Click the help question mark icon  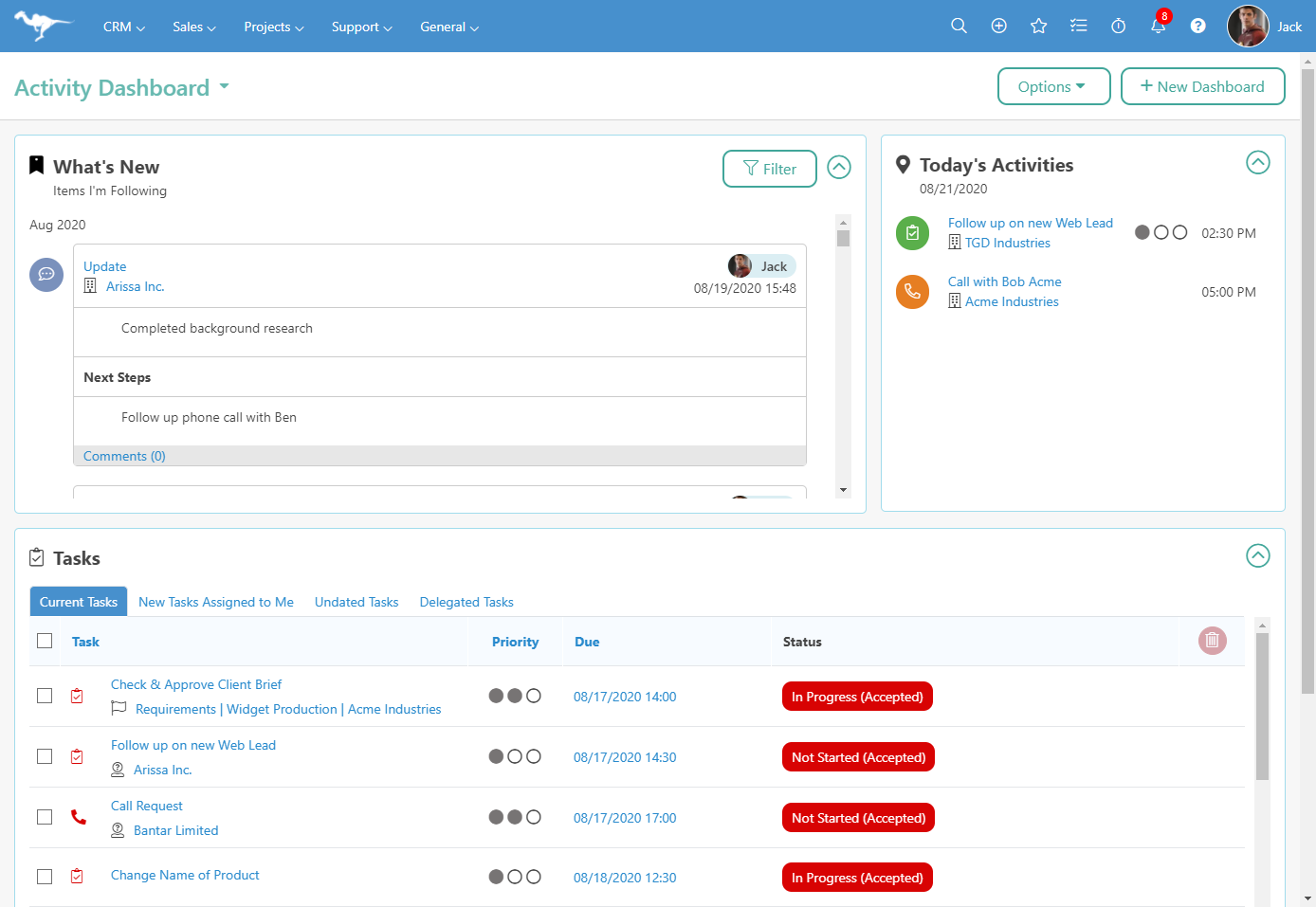click(x=1197, y=26)
